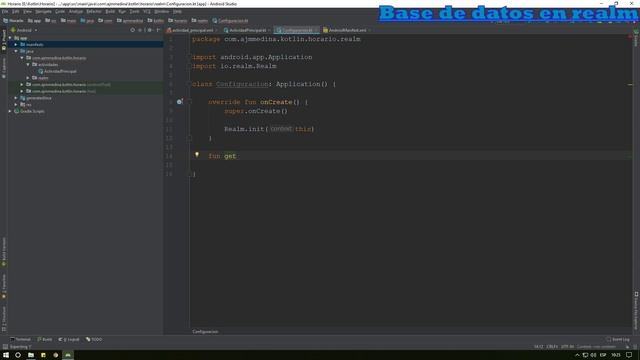The width and height of the screenshot is (640, 360).
Task: Expand the Gradle Scripts node arrow
Action: pyautogui.click(x=10, y=111)
